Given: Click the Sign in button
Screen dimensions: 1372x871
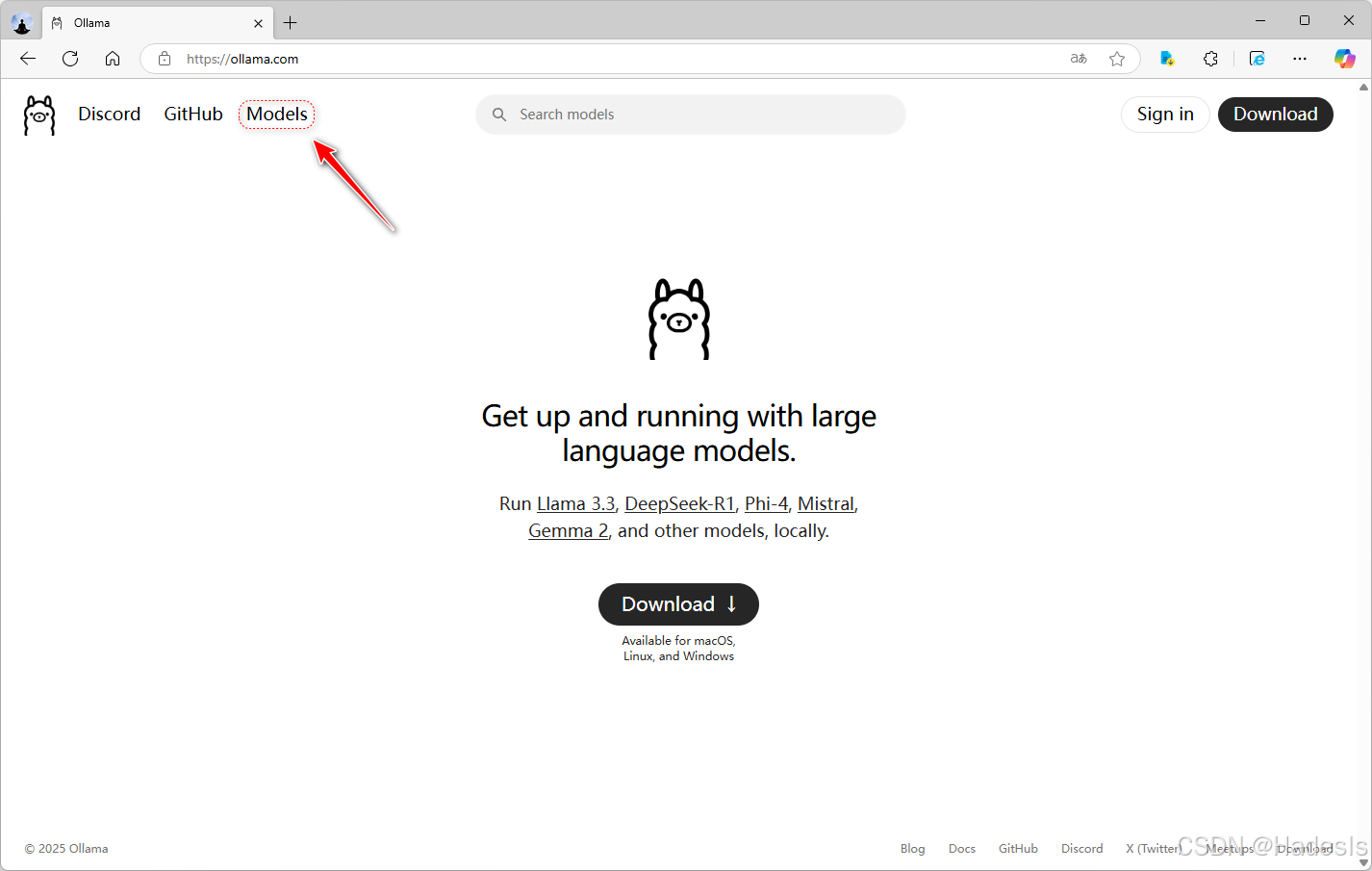Looking at the screenshot, I should click(1165, 115).
